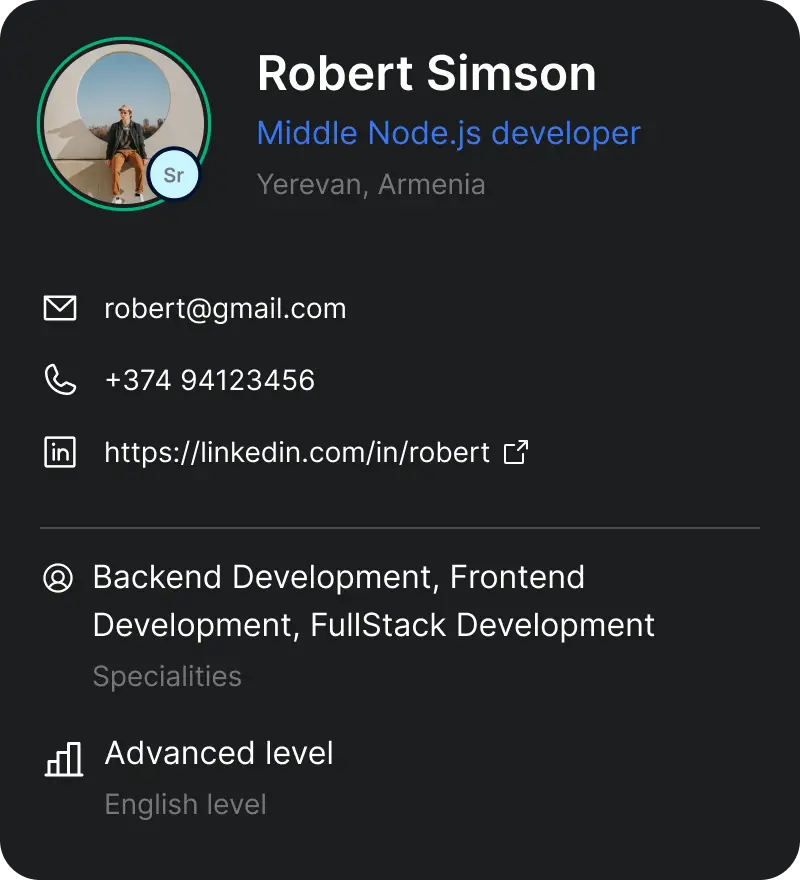Click the name Robert Simson
Image resolution: width=800 pixels, height=880 pixels.
[426, 73]
